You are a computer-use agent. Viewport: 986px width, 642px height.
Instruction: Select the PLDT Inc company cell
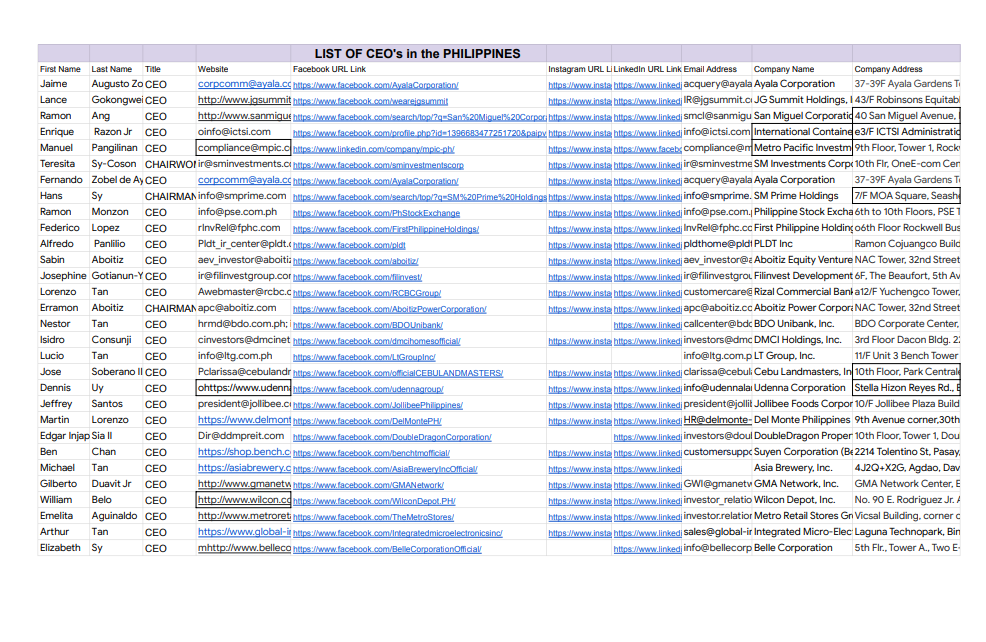802,244
